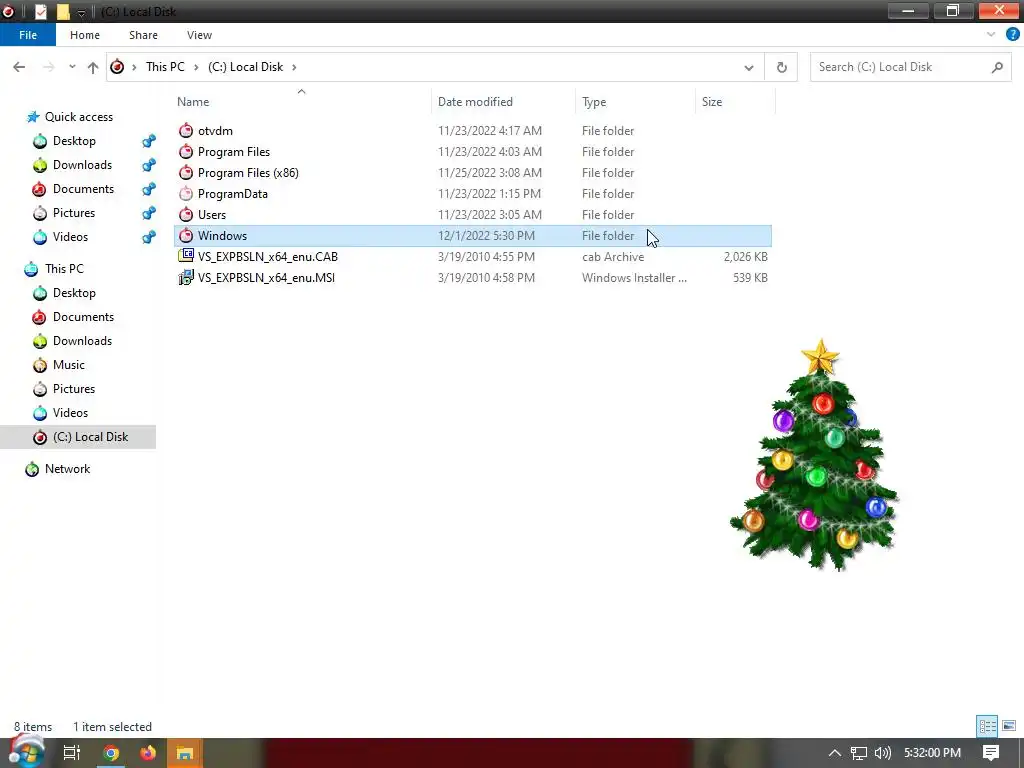Click the taskbar clock showing 5:32:00 PM
The width and height of the screenshot is (1024, 768).
click(932, 753)
